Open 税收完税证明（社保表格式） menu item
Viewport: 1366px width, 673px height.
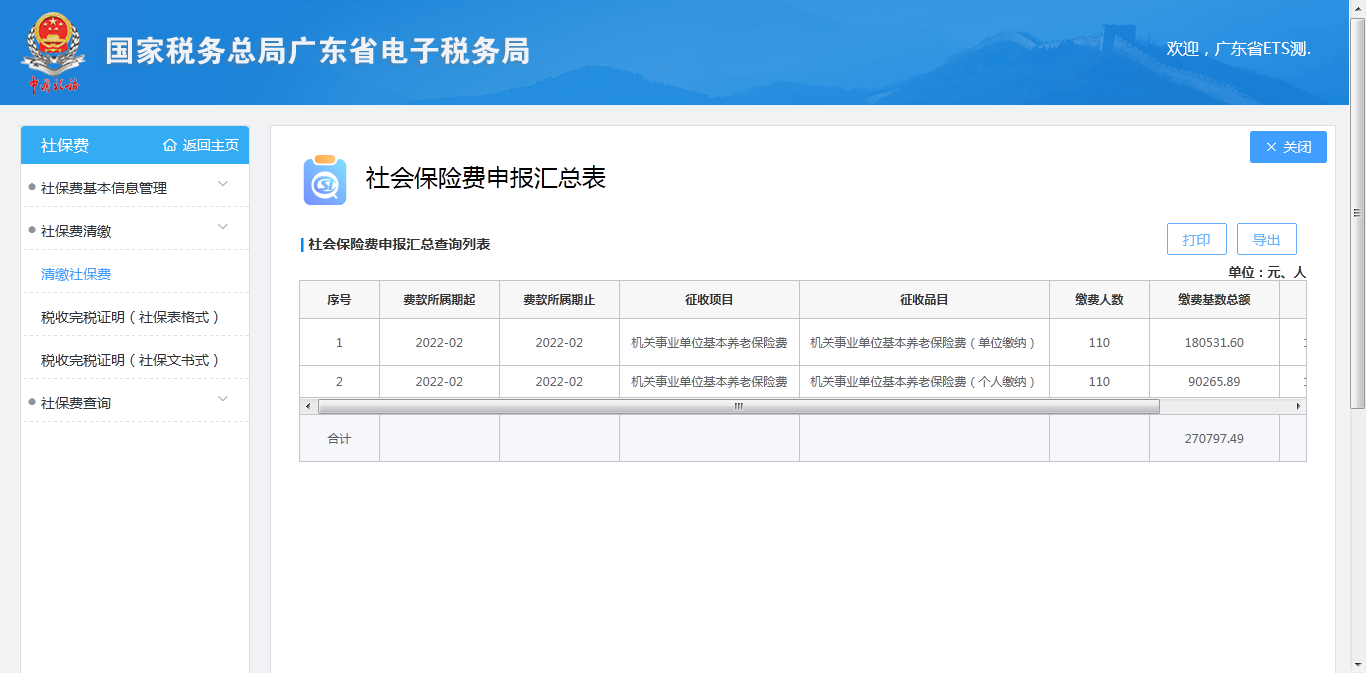tap(130, 317)
